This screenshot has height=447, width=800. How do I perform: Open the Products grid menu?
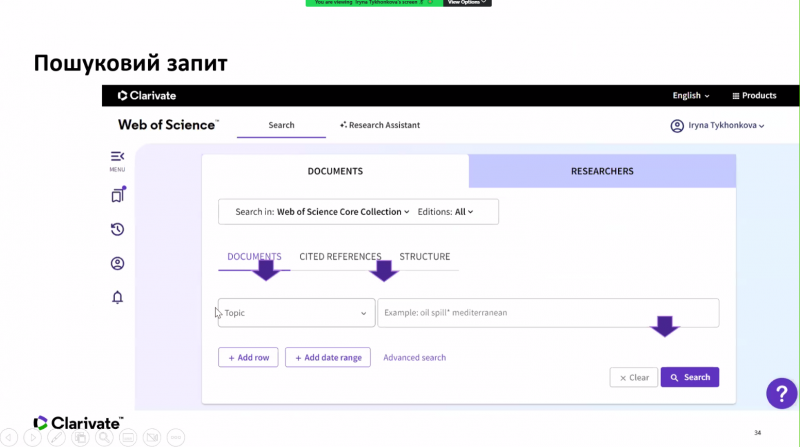click(x=754, y=95)
